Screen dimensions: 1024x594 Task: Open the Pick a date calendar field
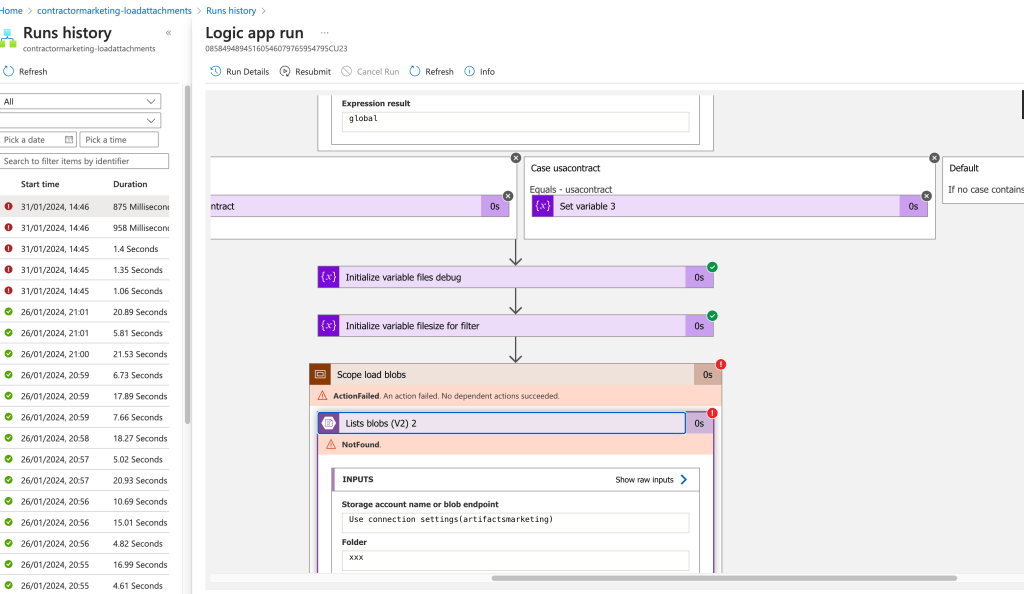pos(38,140)
